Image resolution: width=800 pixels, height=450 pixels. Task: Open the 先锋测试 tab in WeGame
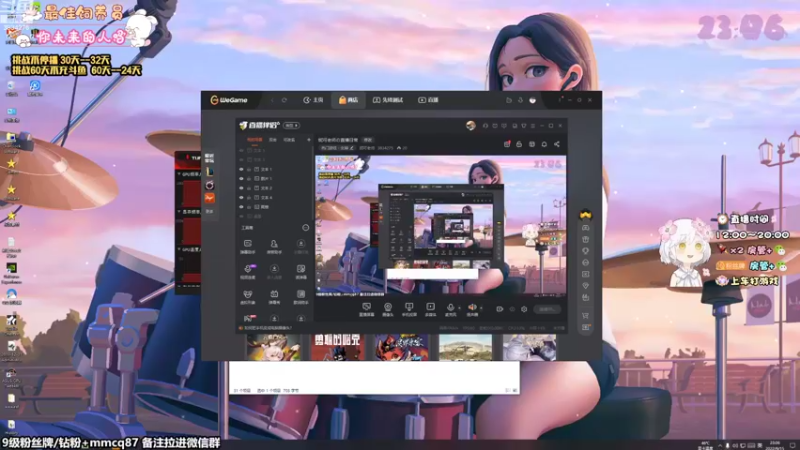[x=388, y=100]
